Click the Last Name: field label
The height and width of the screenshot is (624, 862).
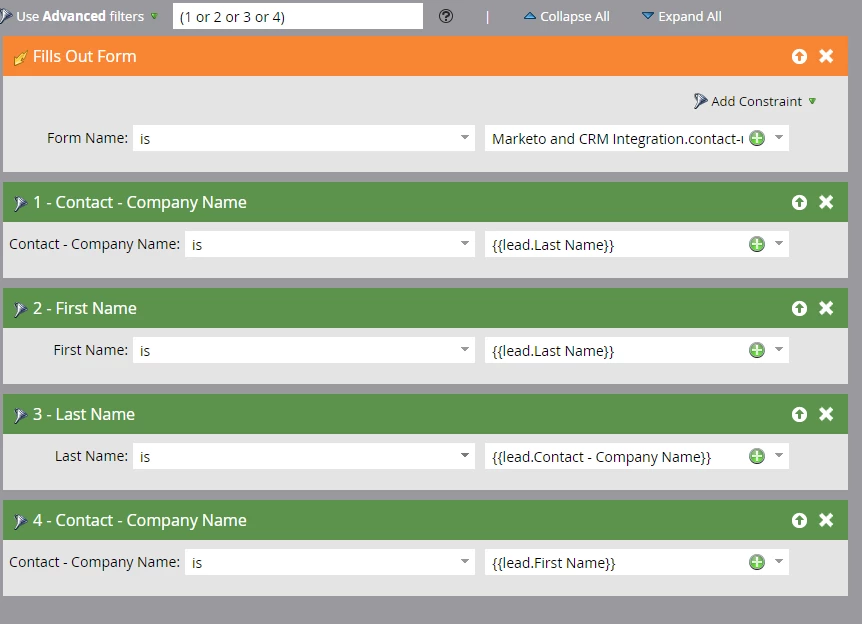91,456
